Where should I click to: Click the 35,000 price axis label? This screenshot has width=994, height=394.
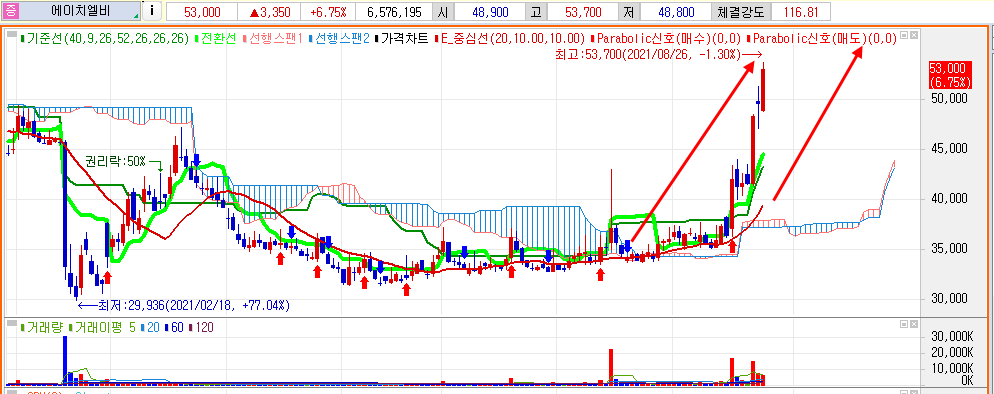tap(949, 249)
